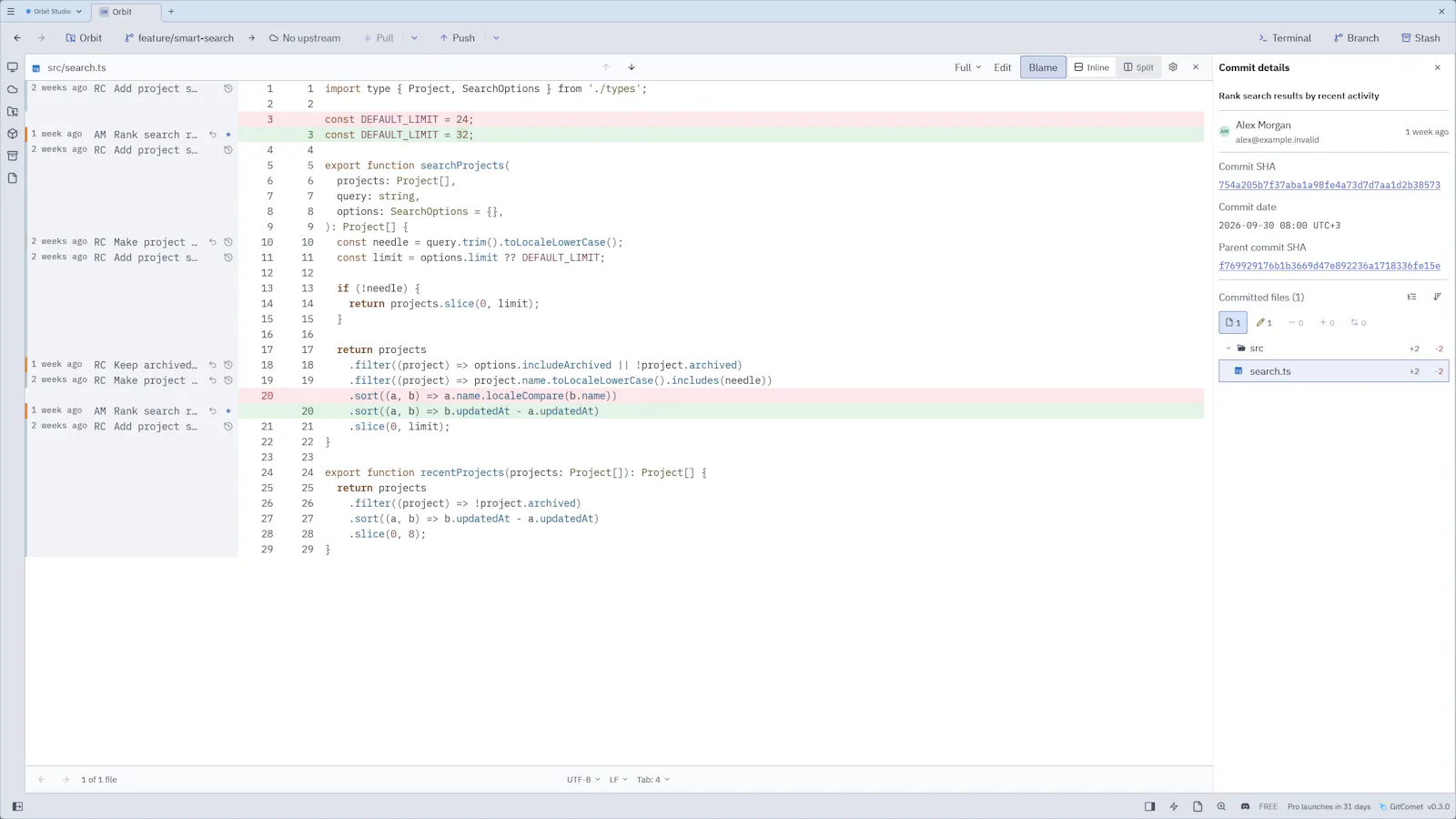Navigate forward with the right arrow
The width and height of the screenshot is (1456, 819).
pyautogui.click(x=41, y=38)
